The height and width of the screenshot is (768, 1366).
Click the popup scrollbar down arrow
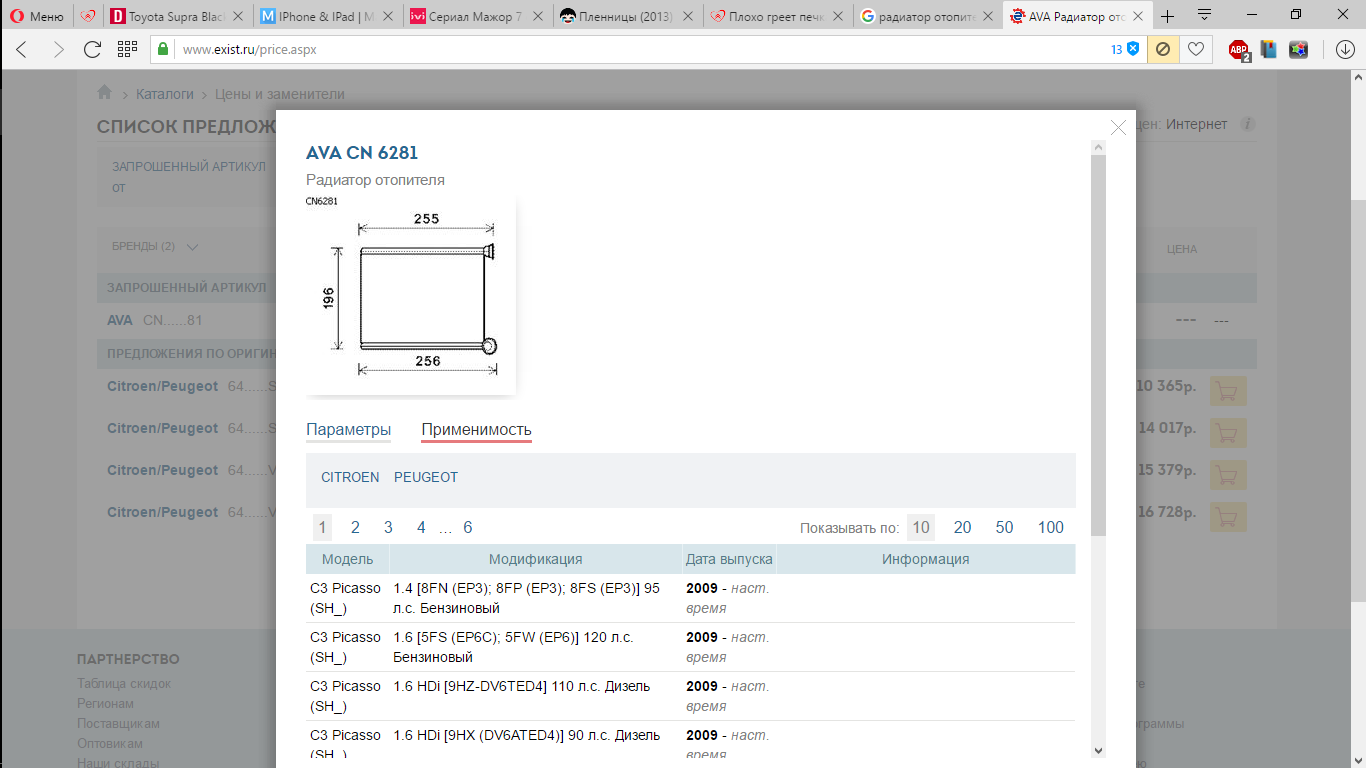click(1098, 749)
